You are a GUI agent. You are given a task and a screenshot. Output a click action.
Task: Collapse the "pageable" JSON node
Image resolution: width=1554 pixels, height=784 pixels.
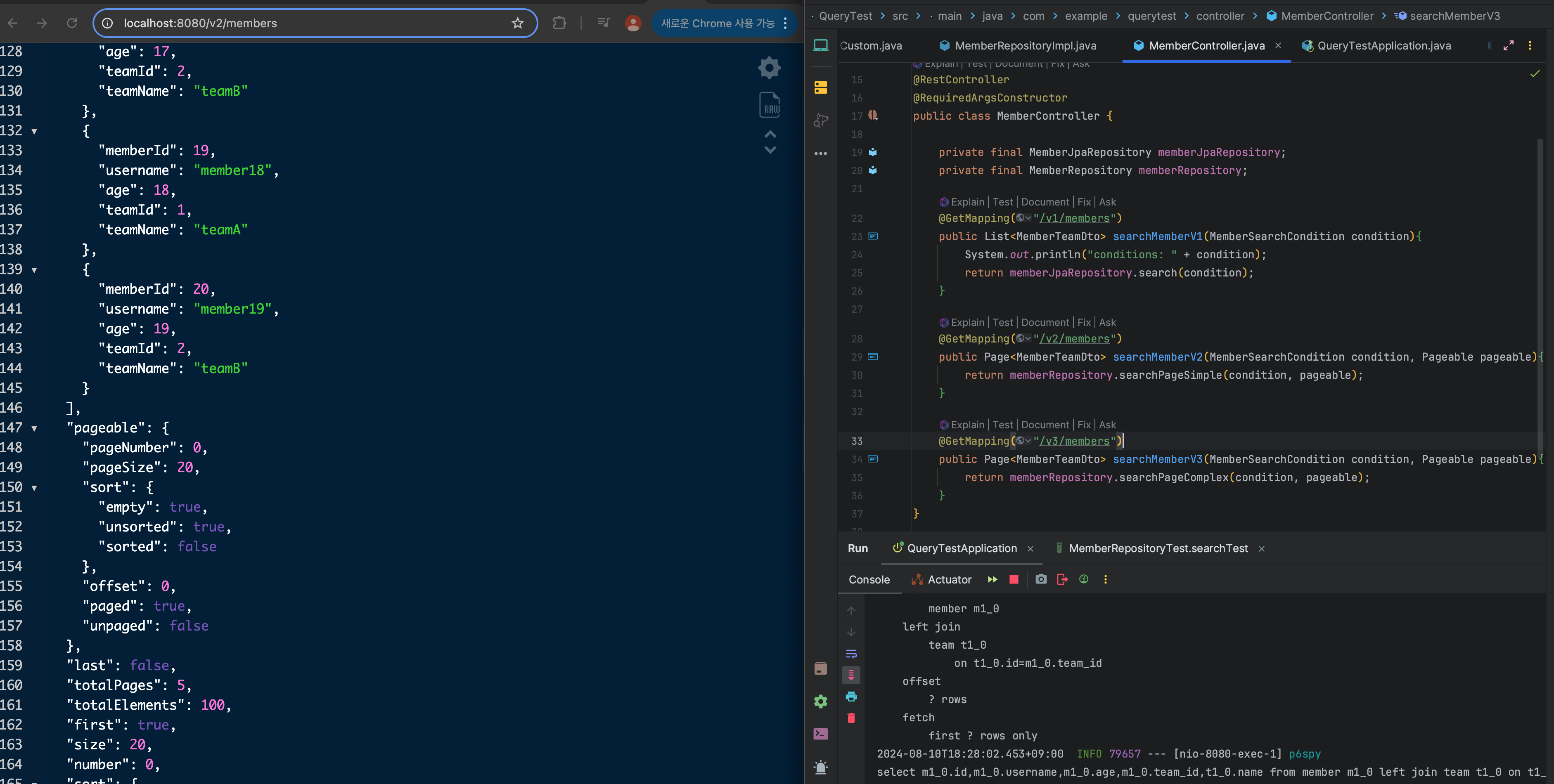tap(34, 428)
